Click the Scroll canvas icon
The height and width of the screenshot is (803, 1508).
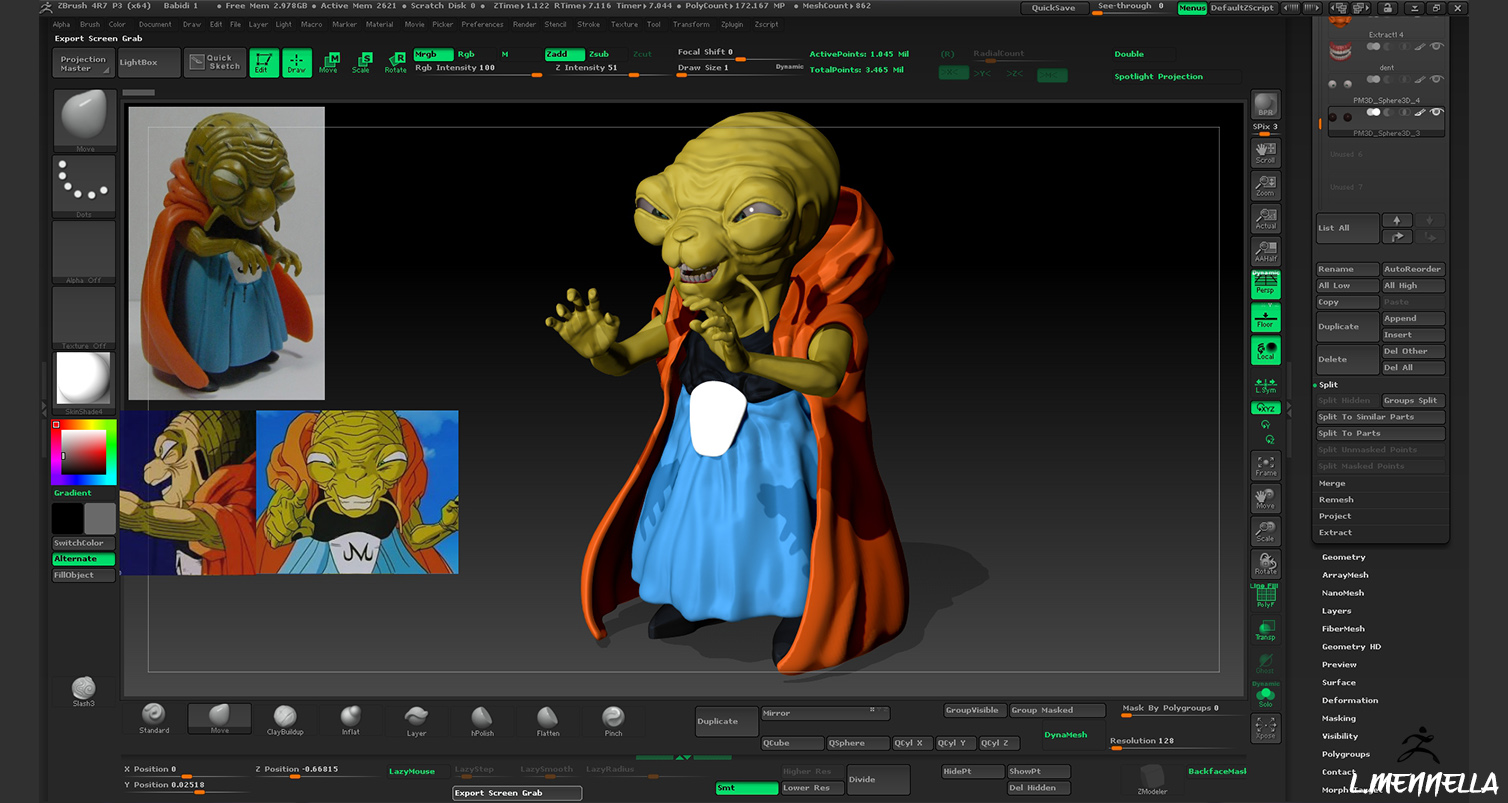(x=1266, y=153)
